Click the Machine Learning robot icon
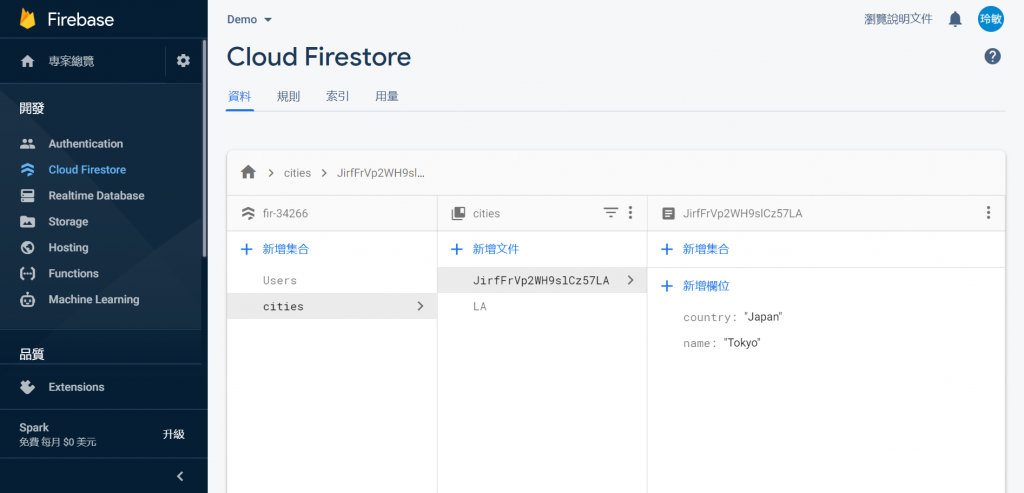Viewport: 1024px width, 493px height. tap(27, 300)
